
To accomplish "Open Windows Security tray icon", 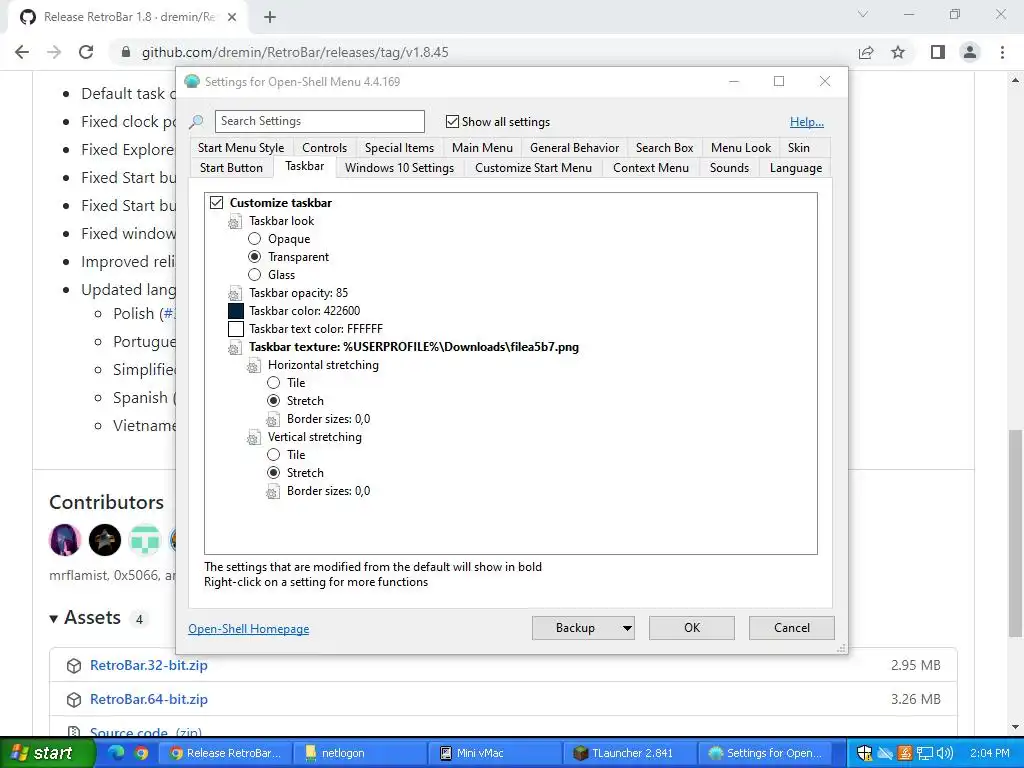I will (x=865, y=753).
